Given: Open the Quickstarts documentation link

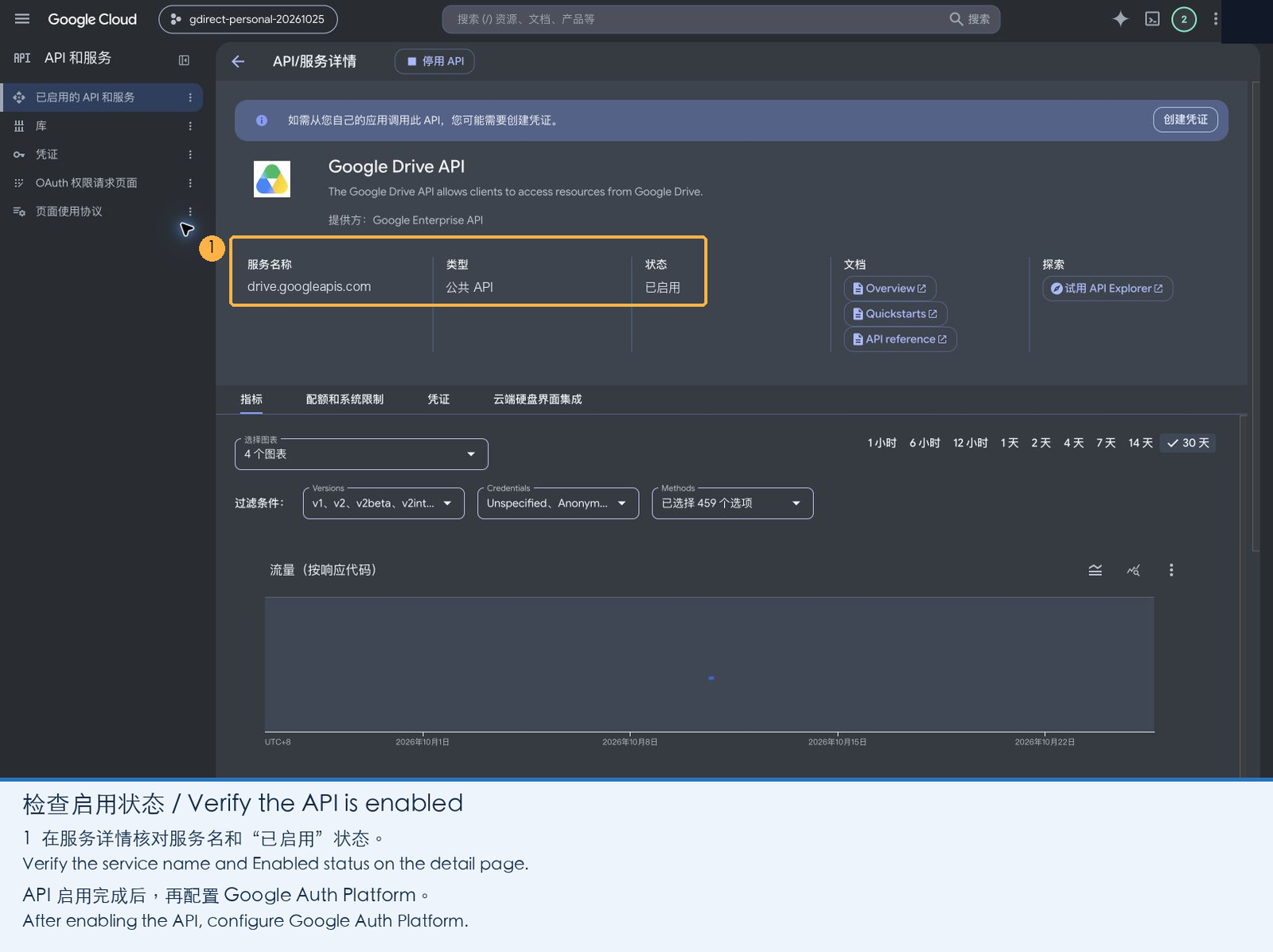Looking at the screenshot, I should tap(895, 314).
